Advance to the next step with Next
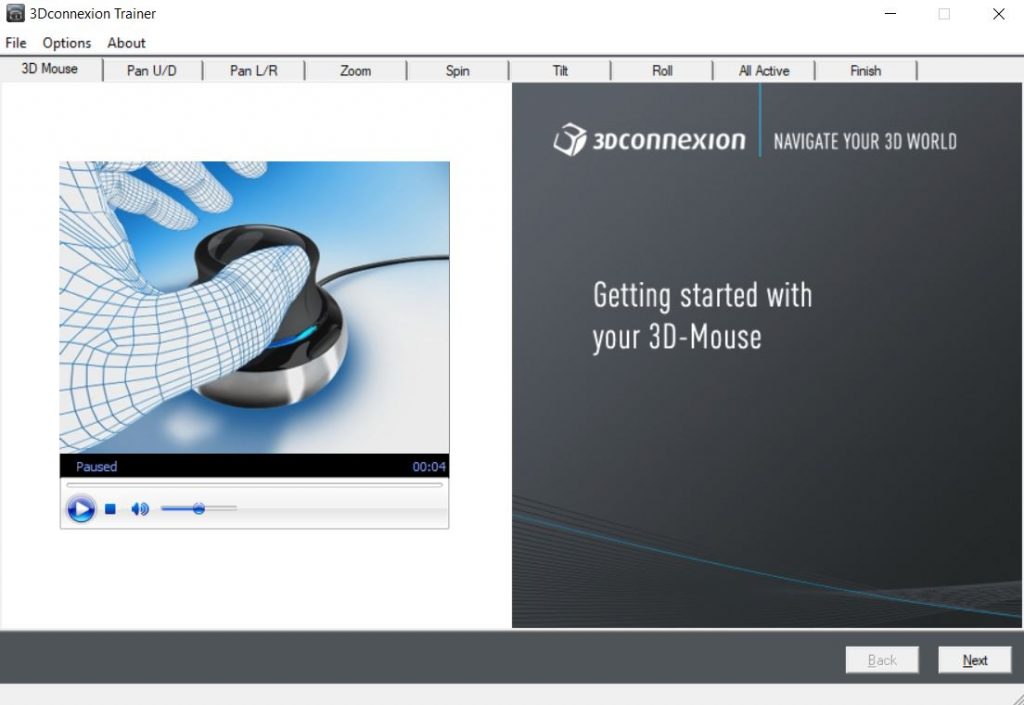 [974, 660]
